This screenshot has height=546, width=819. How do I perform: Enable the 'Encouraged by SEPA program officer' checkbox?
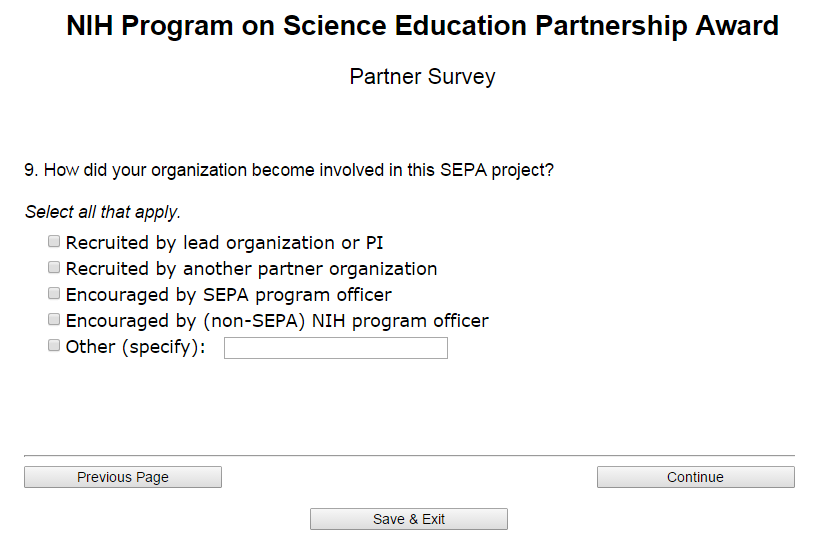(54, 294)
